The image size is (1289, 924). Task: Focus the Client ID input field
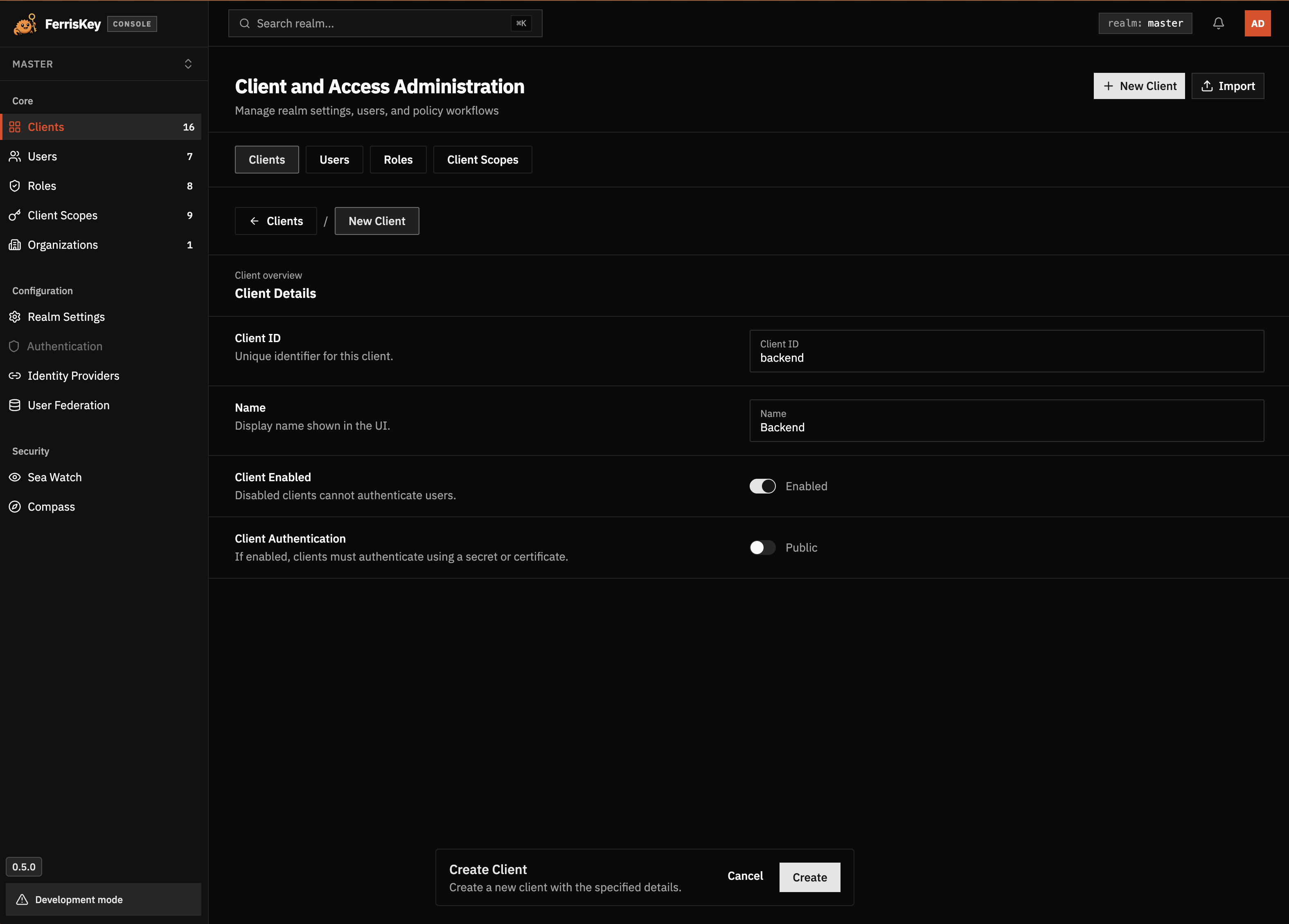tap(1006, 351)
